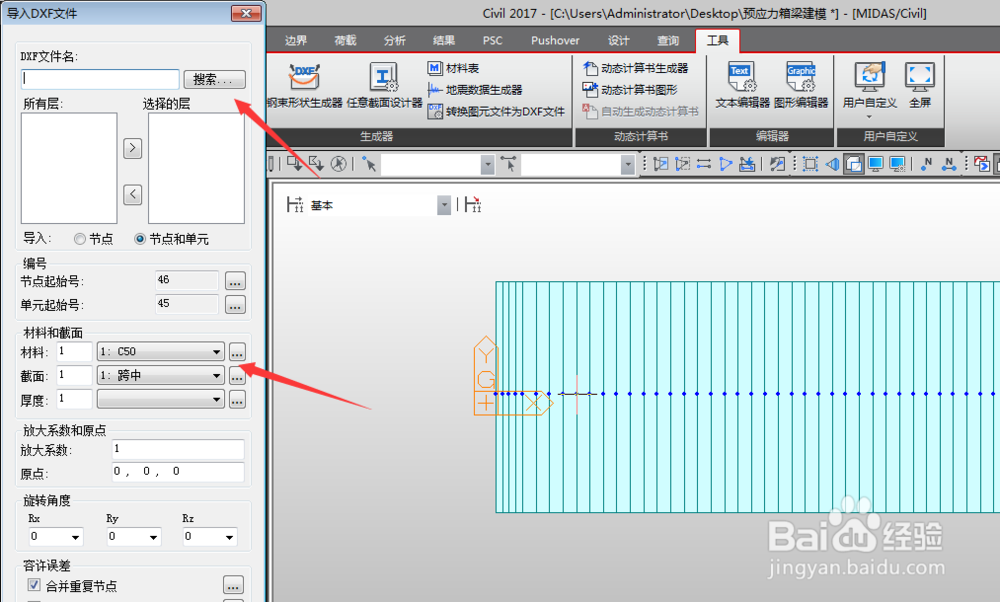The width and height of the screenshot is (1000, 602).
Task: Click the ... button beside 节点起始号
Action: [235, 281]
